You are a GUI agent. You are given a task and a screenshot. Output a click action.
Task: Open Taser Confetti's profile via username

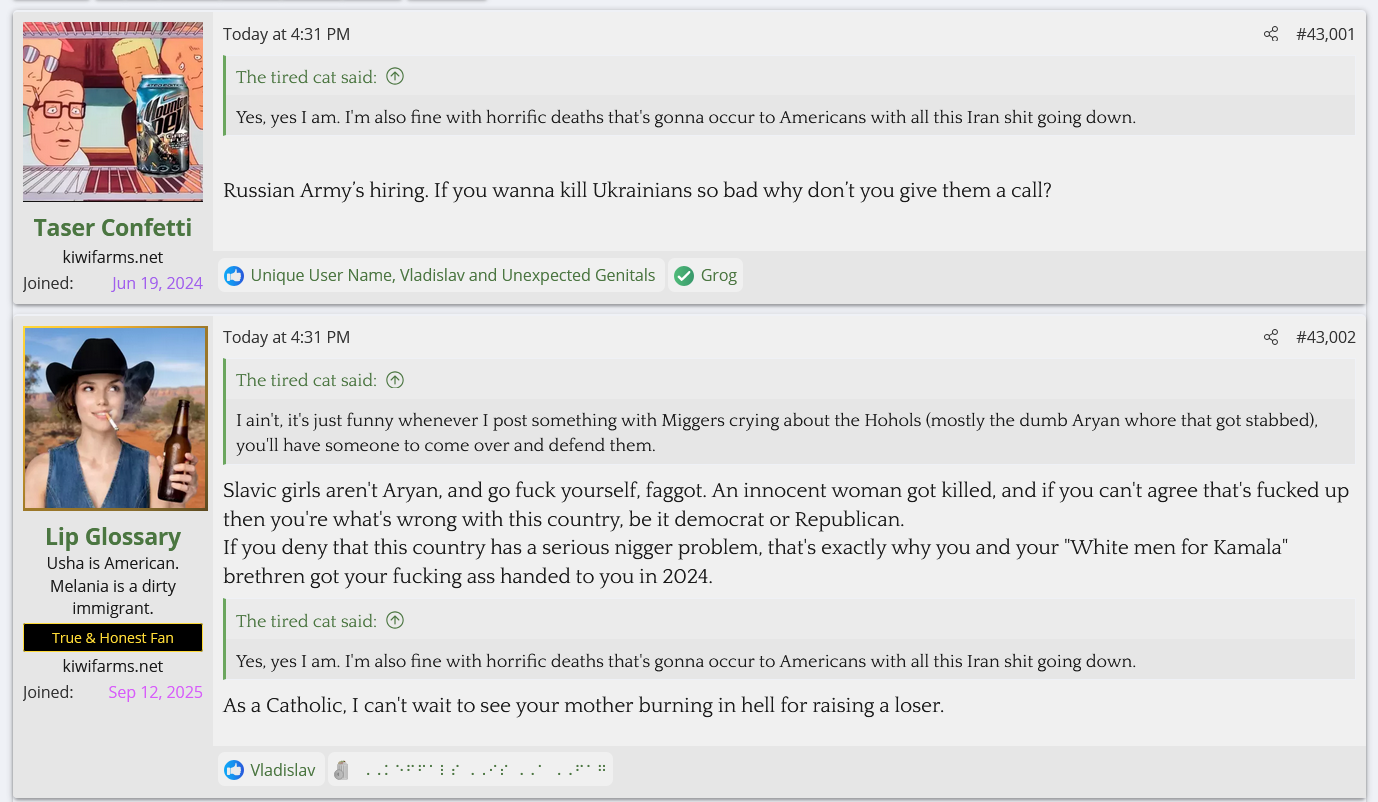click(113, 227)
